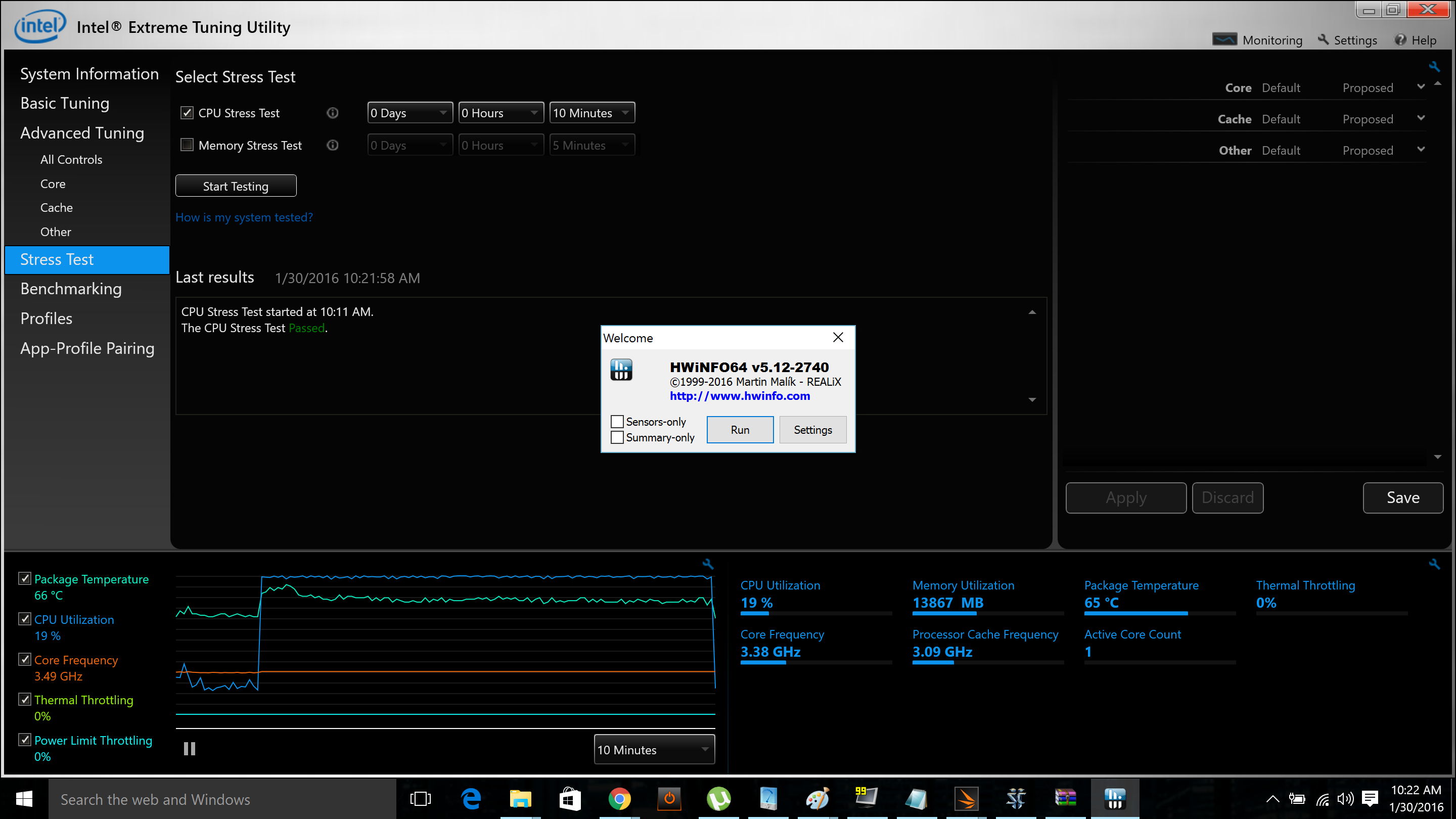Click the CPU utilization graph icon
This screenshot has width=1456, height=819.
tap(24, 619)
